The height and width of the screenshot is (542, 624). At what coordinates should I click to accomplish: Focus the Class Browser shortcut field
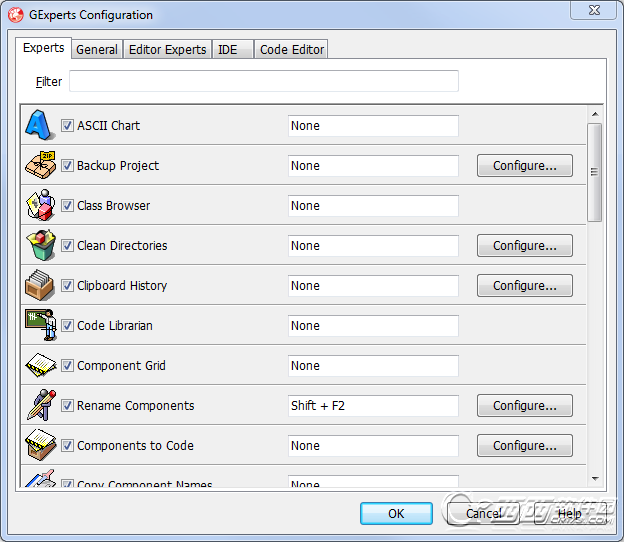[373, 206]
